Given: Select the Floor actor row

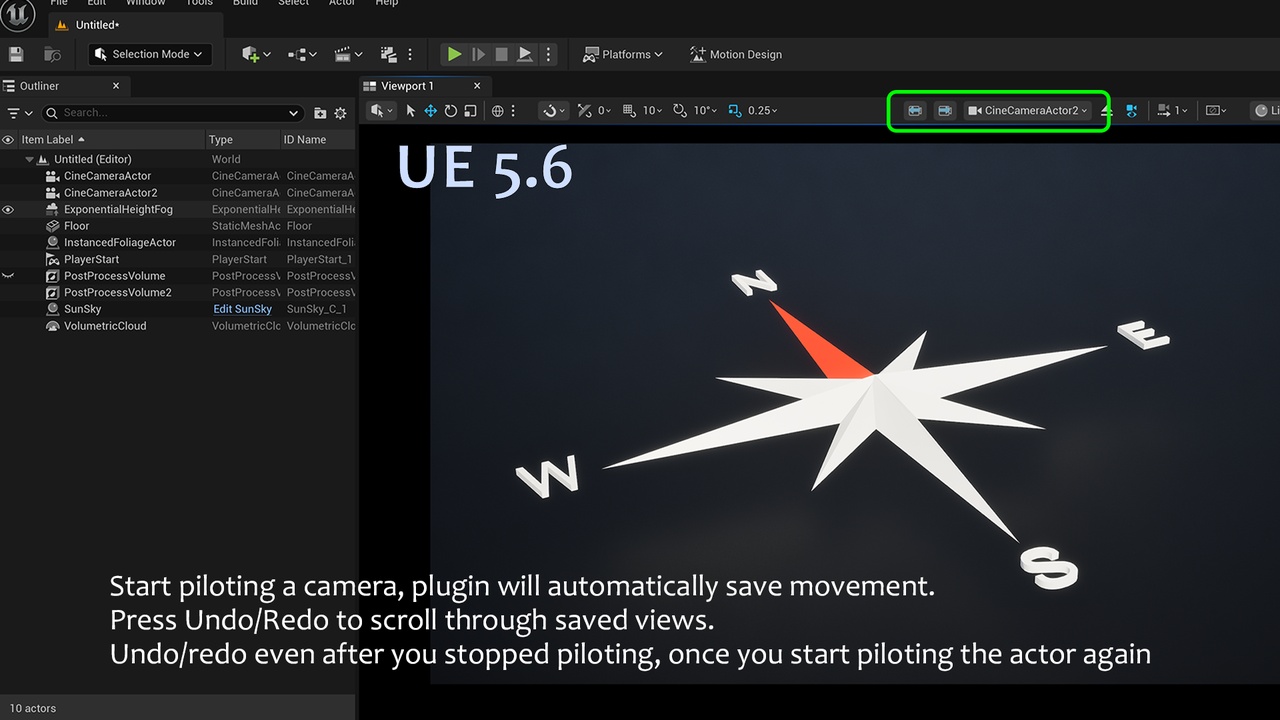Looking at the screenshot, I should point(178,226).
